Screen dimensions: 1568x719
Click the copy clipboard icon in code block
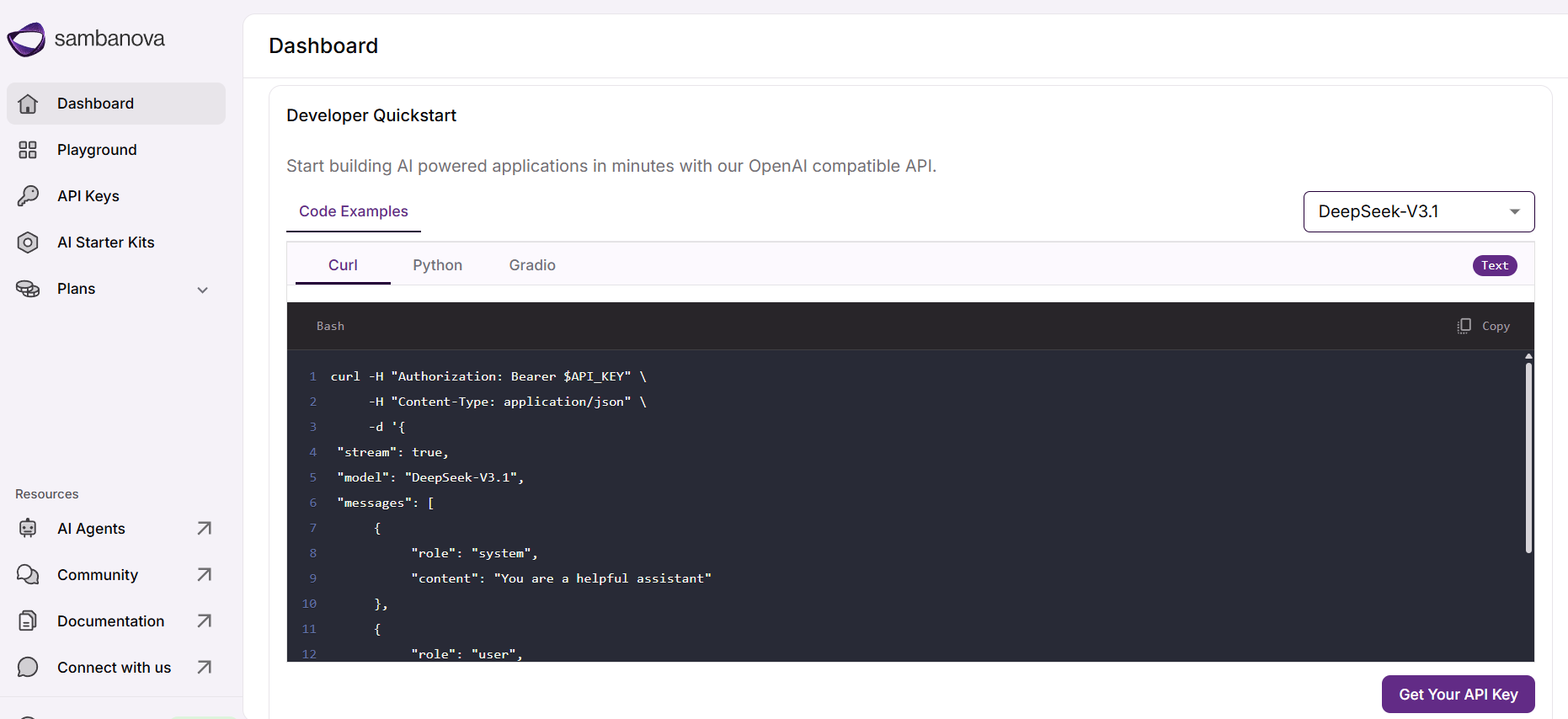click(x=1464, y=326)
